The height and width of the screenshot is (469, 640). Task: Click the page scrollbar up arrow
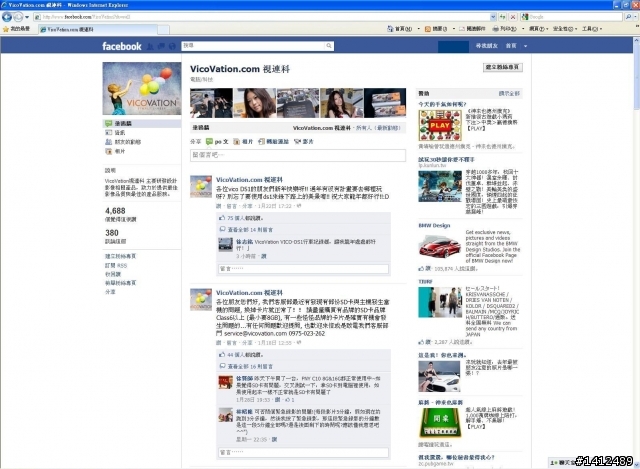tap(636, 41)
